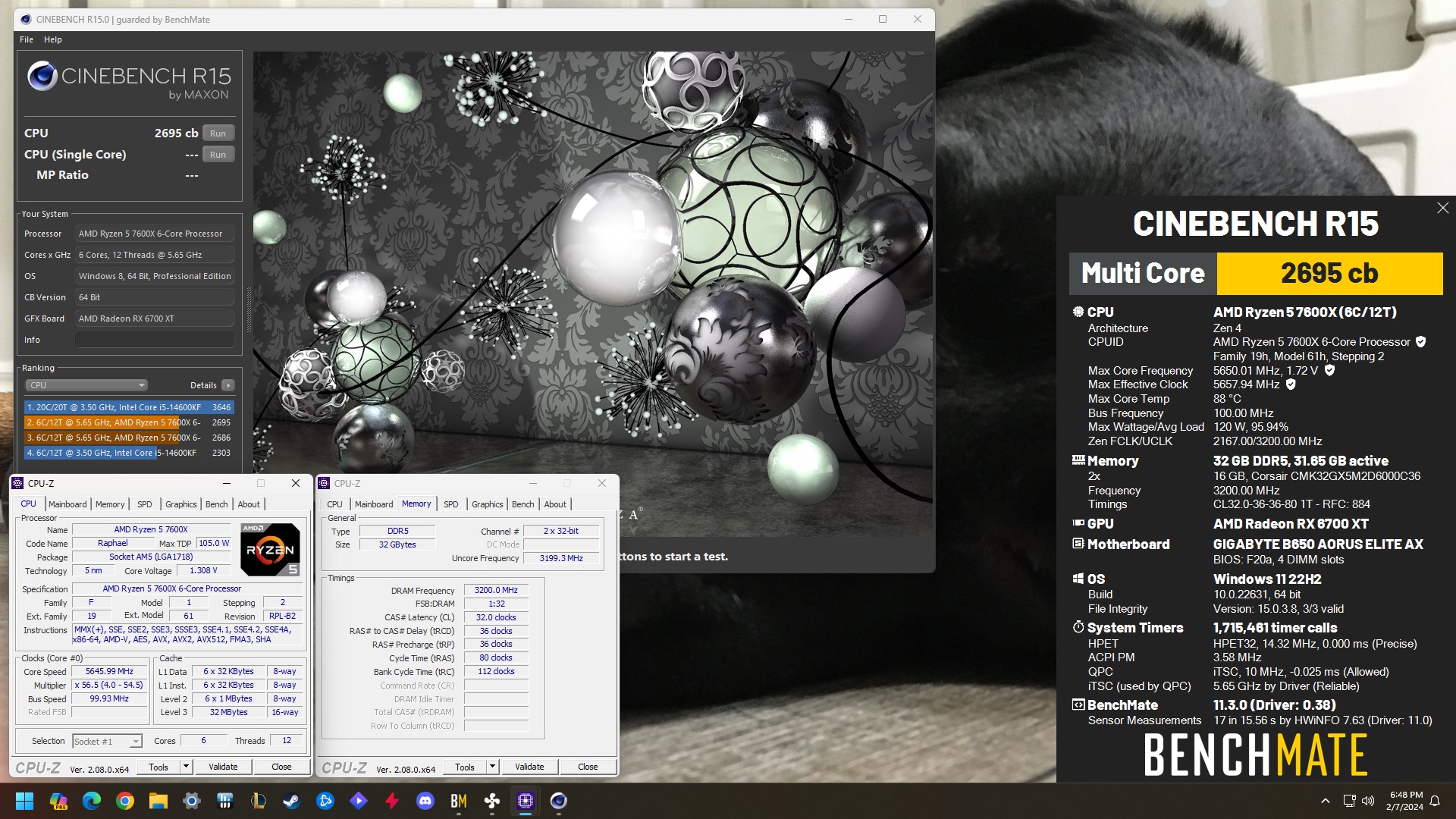
Task: Open the Windows Start menu
Action: 24,801
